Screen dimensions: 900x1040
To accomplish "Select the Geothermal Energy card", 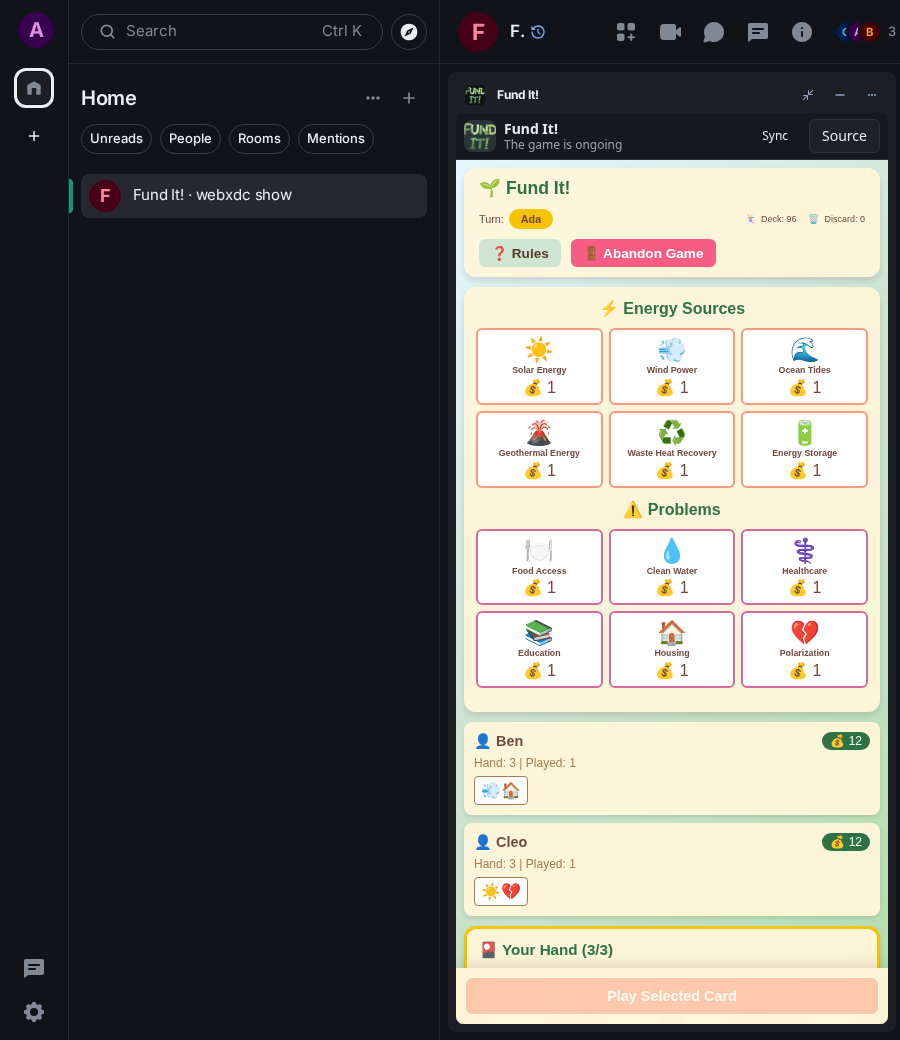I will [539, 450].
